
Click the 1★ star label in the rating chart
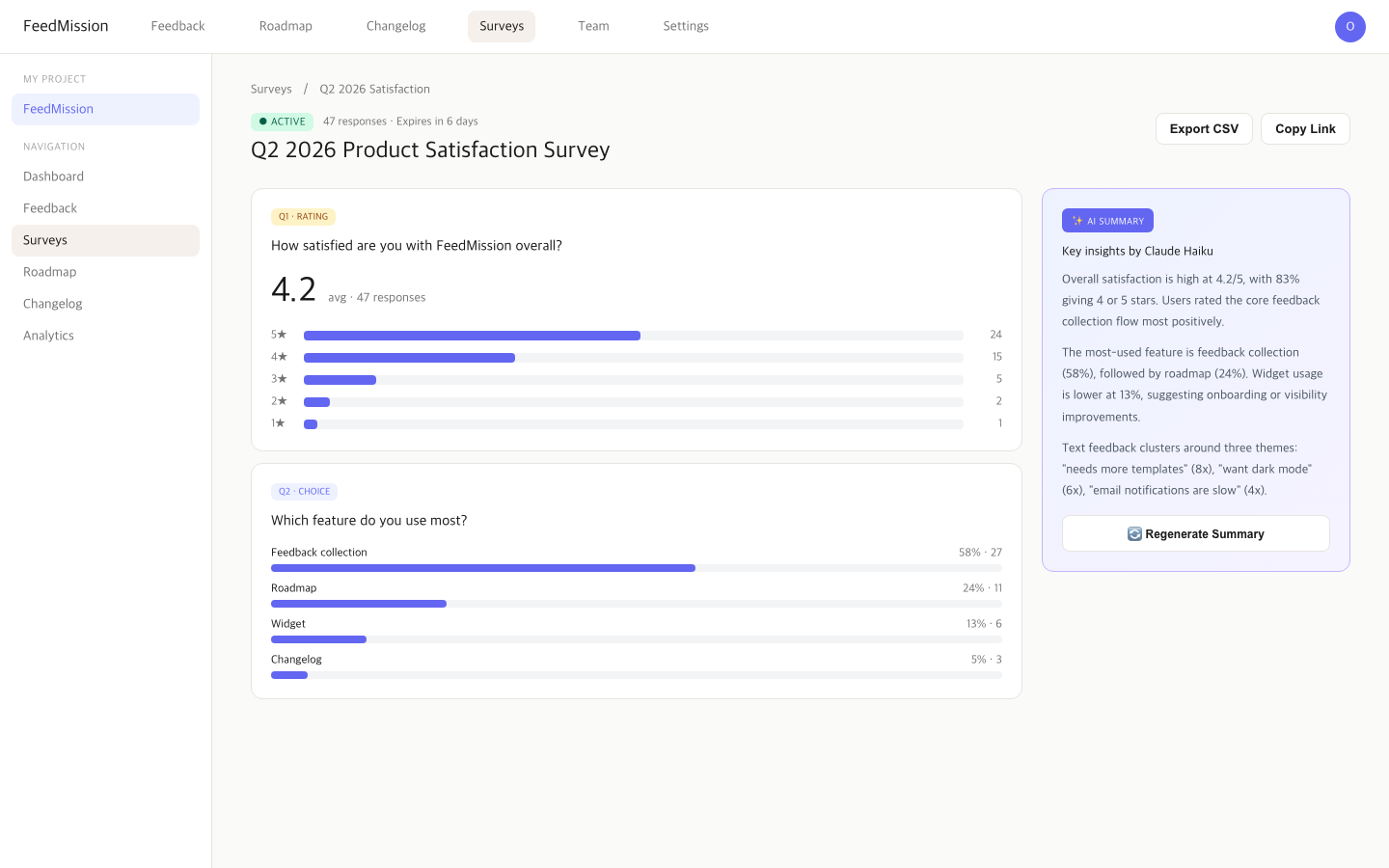click(x=280, y=423)
